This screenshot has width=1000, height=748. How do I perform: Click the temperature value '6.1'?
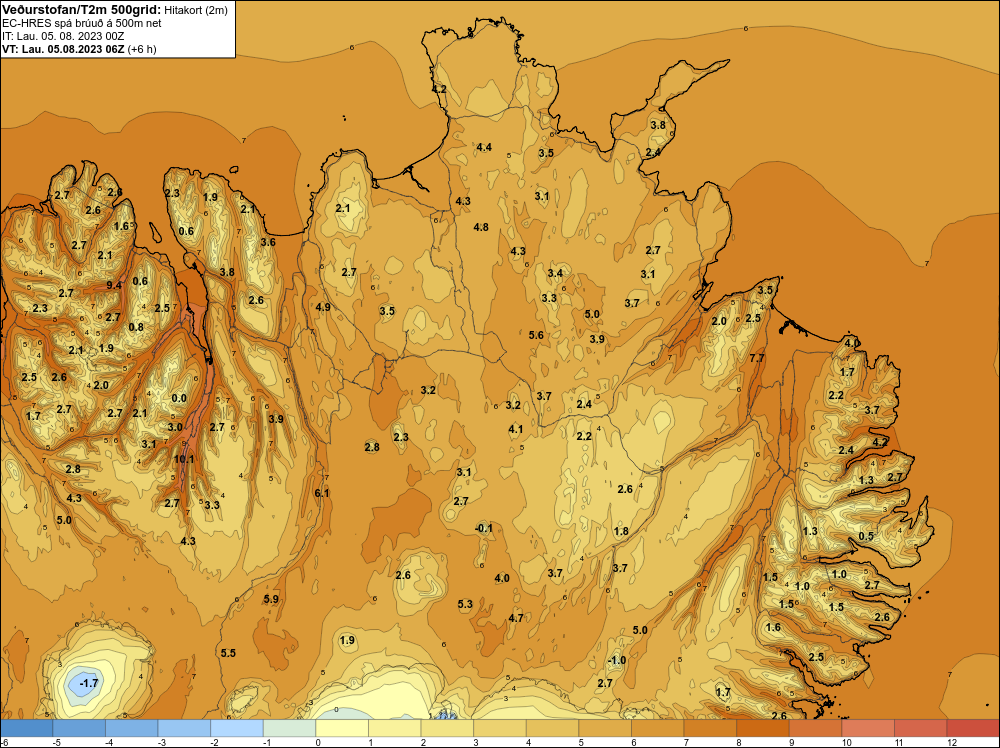[322, 493]
